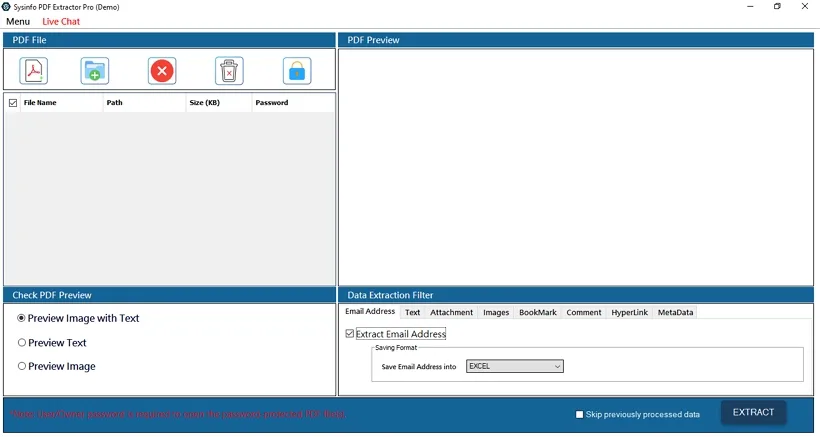The image size is (820, 437).
Task: Uncheck Extract Email Address checkbox
Action: coord(350,334)
